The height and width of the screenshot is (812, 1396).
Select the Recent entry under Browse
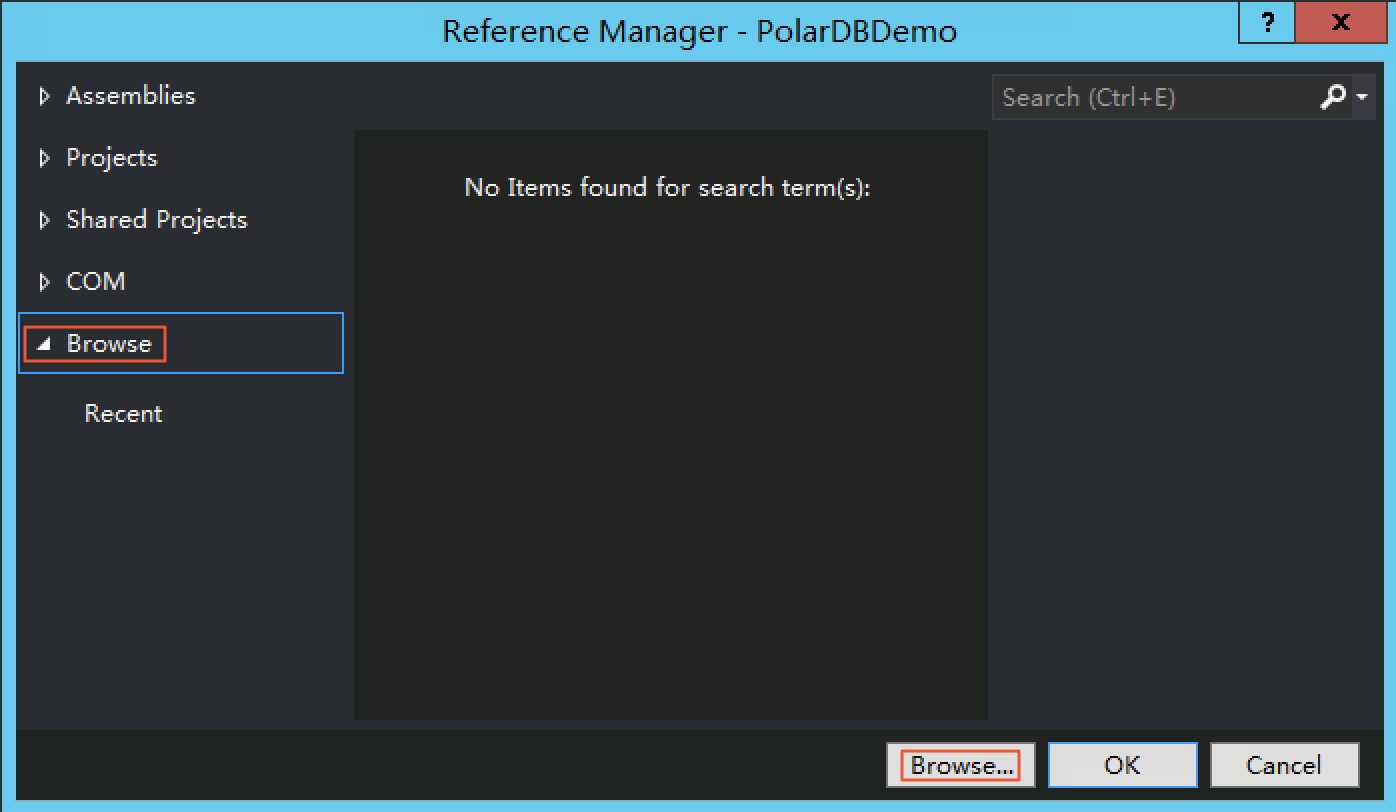pyautogui.click(x=123, y=413)
